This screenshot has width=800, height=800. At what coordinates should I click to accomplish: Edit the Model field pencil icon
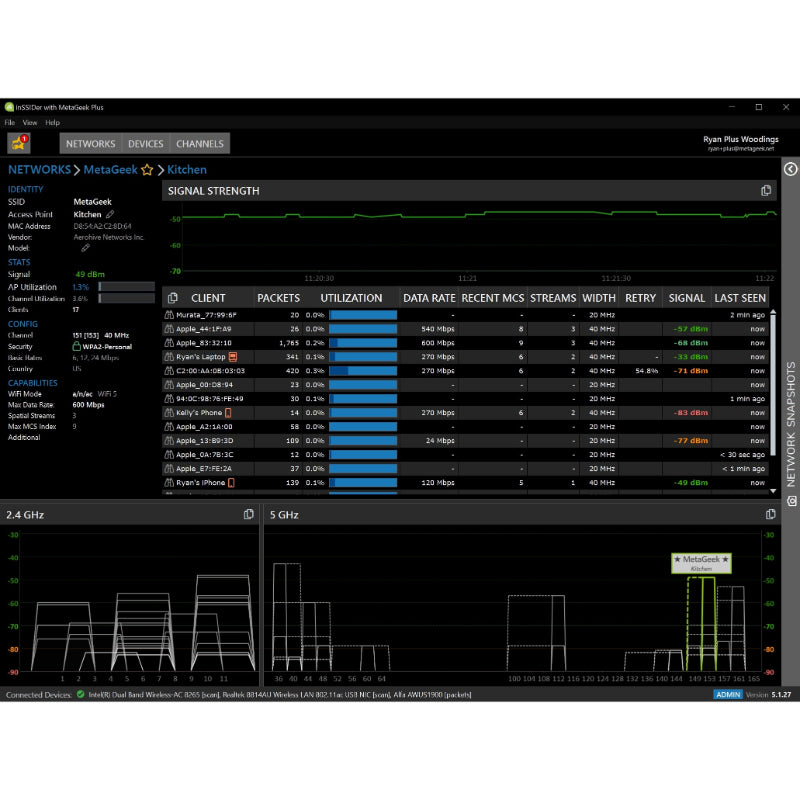pyautogui.click(x=85, y=248)
